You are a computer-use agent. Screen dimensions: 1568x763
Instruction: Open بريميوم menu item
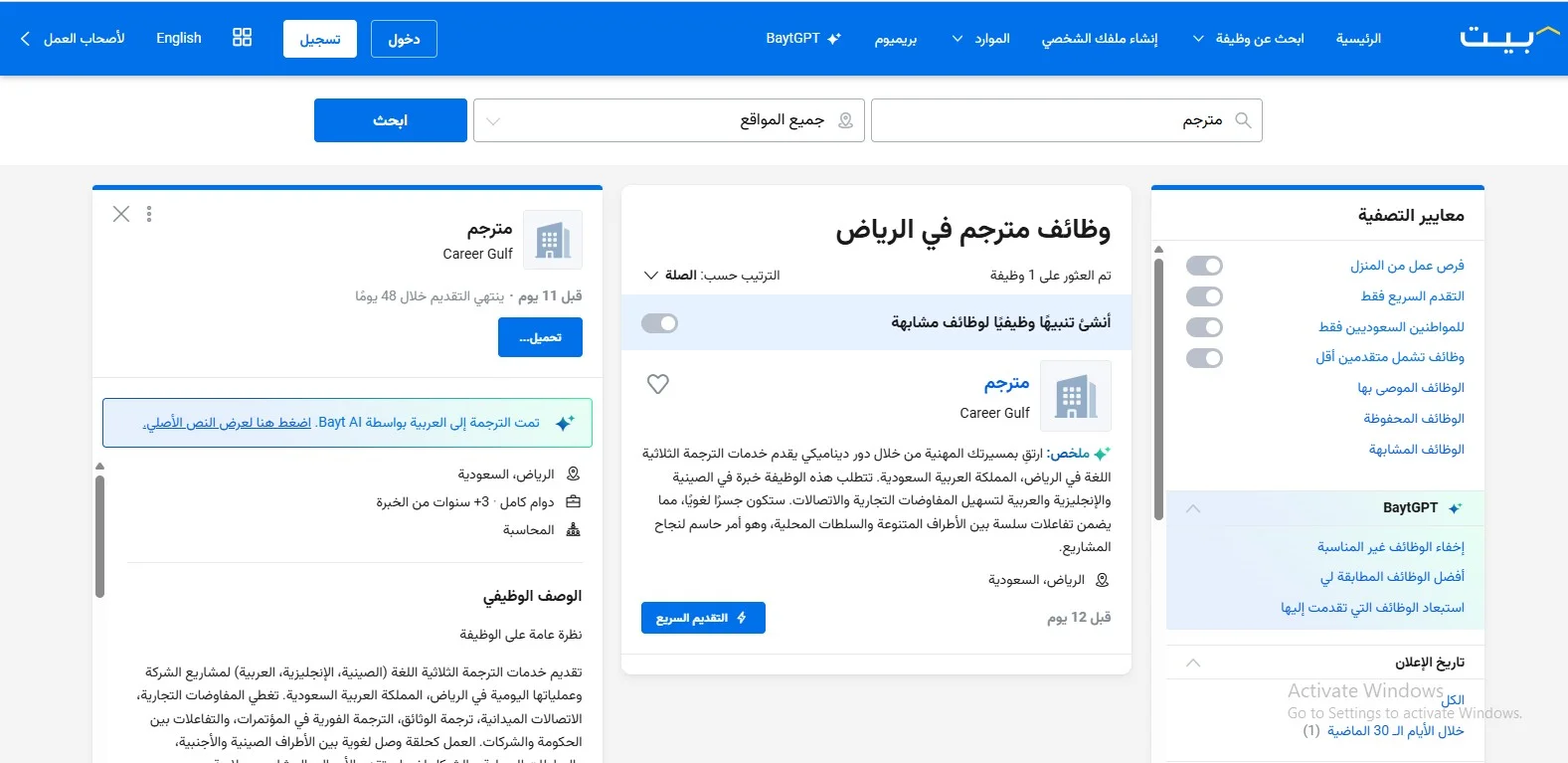(x=896, y=39)
